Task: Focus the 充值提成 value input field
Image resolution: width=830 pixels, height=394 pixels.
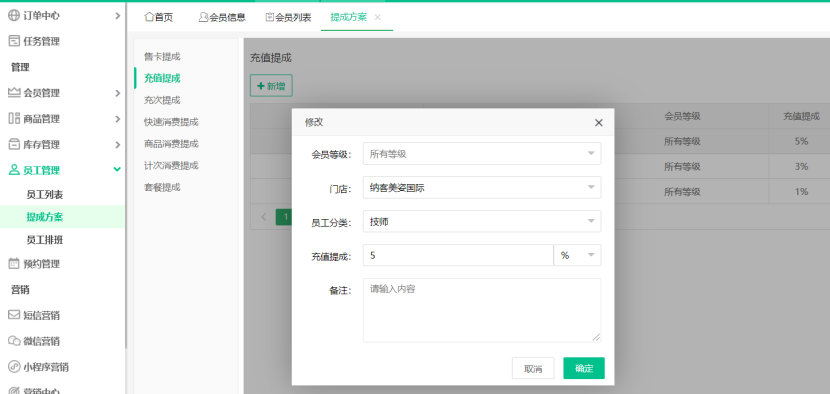Action: [x=458, y=255]
